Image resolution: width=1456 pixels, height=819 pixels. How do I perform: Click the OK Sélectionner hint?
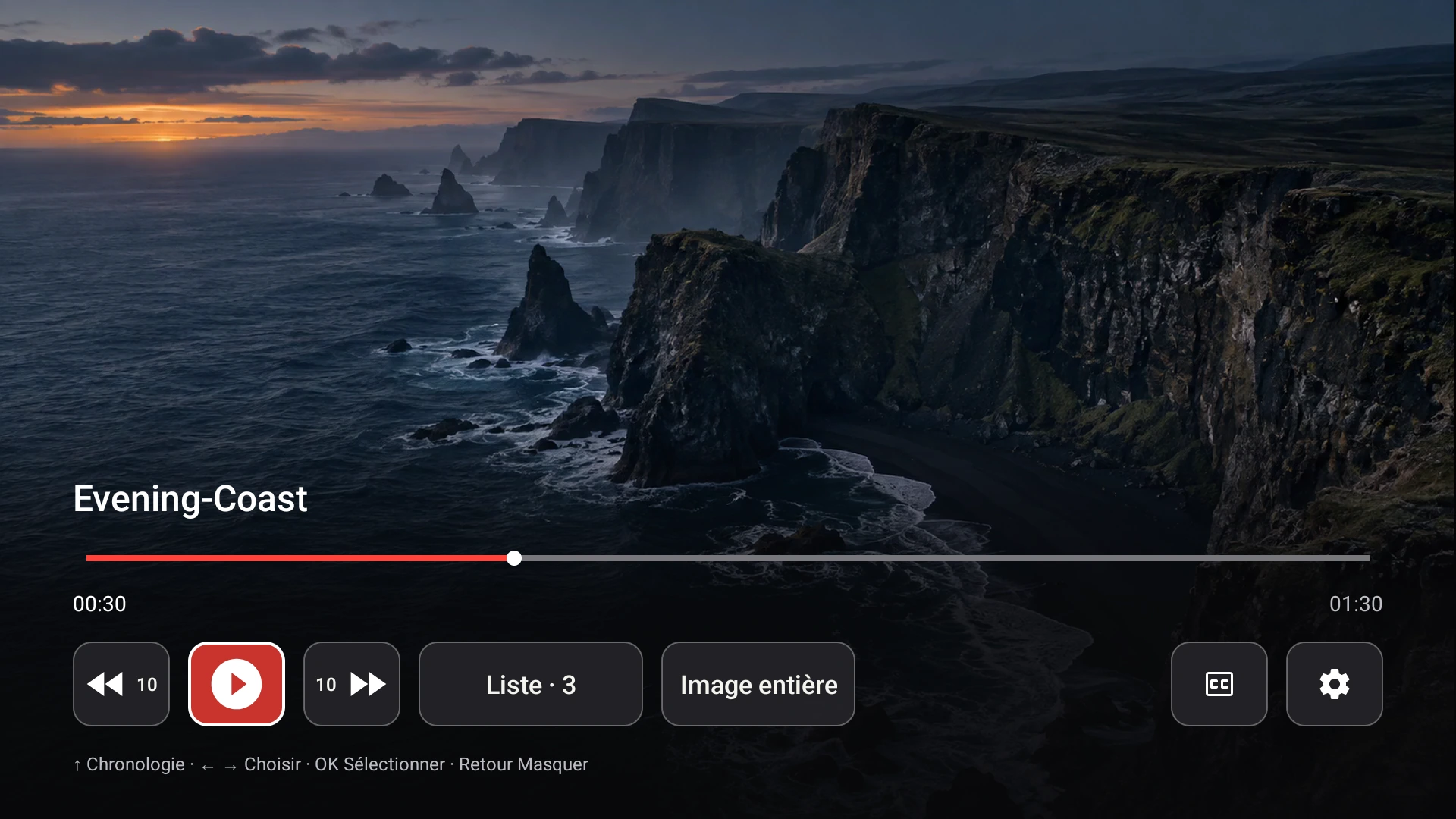point(380,764)
